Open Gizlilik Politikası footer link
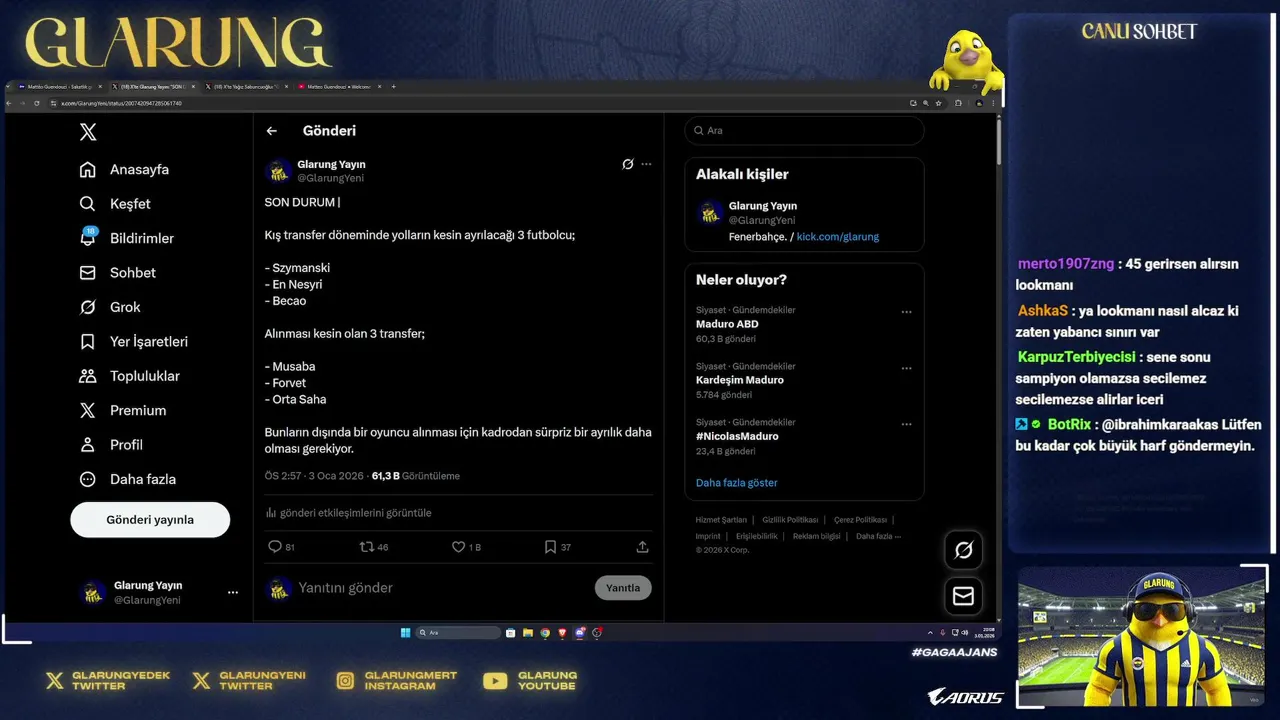This screenshot has width=1280, height=720. tap(790, 520)
